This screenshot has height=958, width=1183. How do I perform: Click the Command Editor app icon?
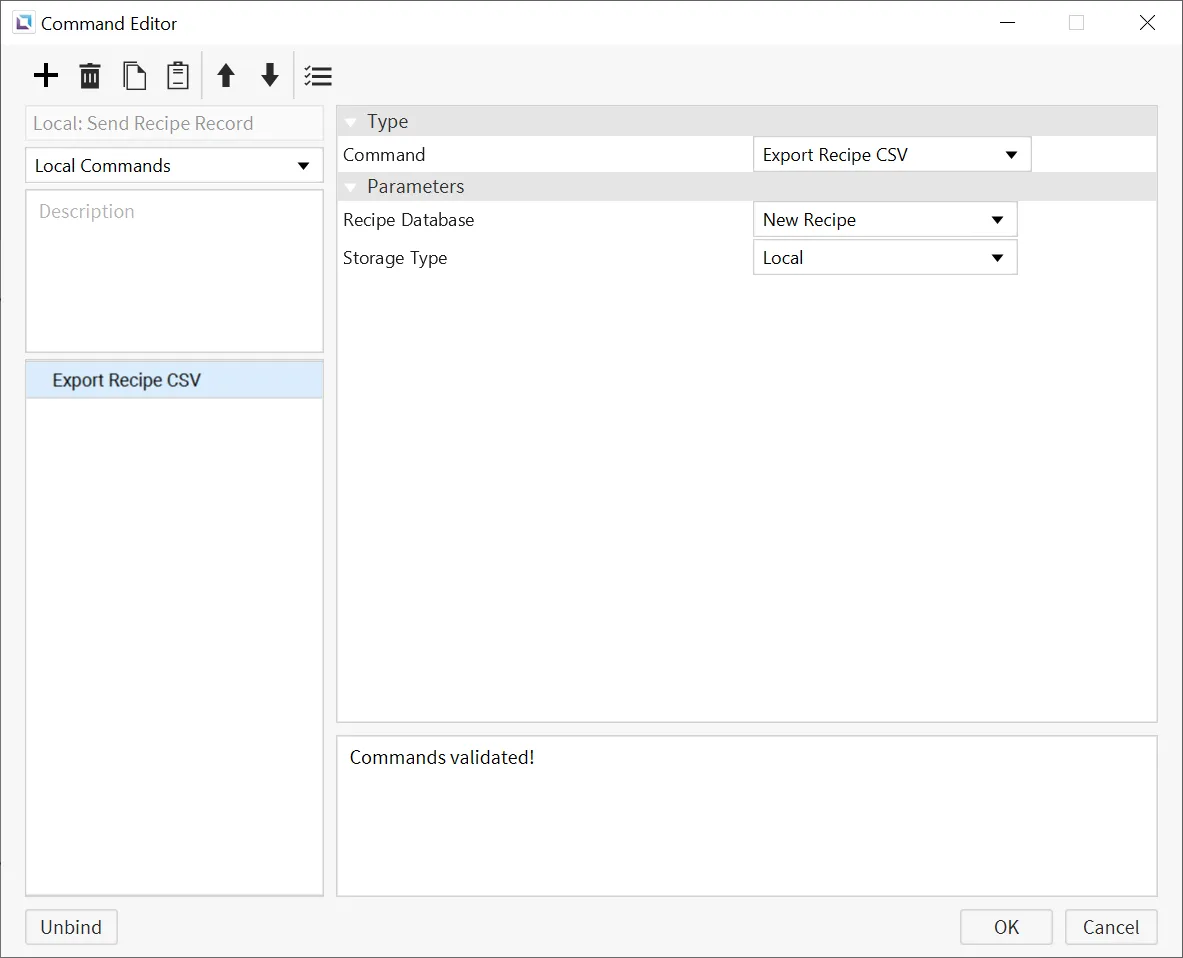click(23, 23)
